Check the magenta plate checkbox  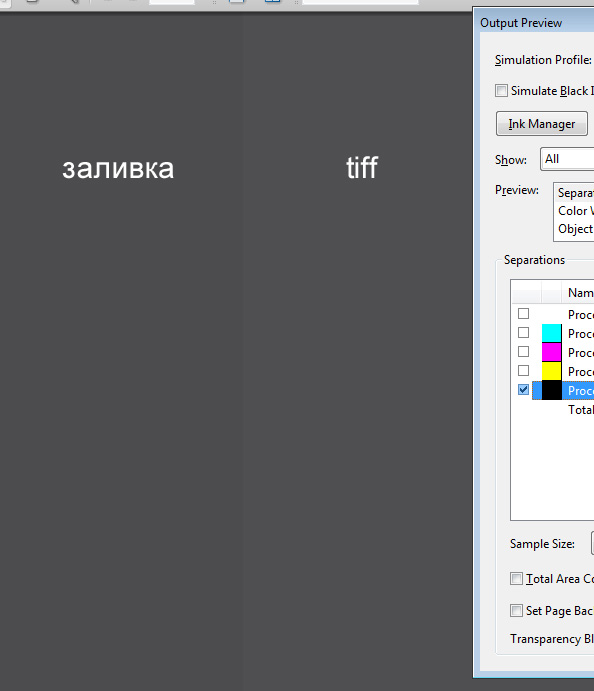pyautogui.click(x=523, y=351)
